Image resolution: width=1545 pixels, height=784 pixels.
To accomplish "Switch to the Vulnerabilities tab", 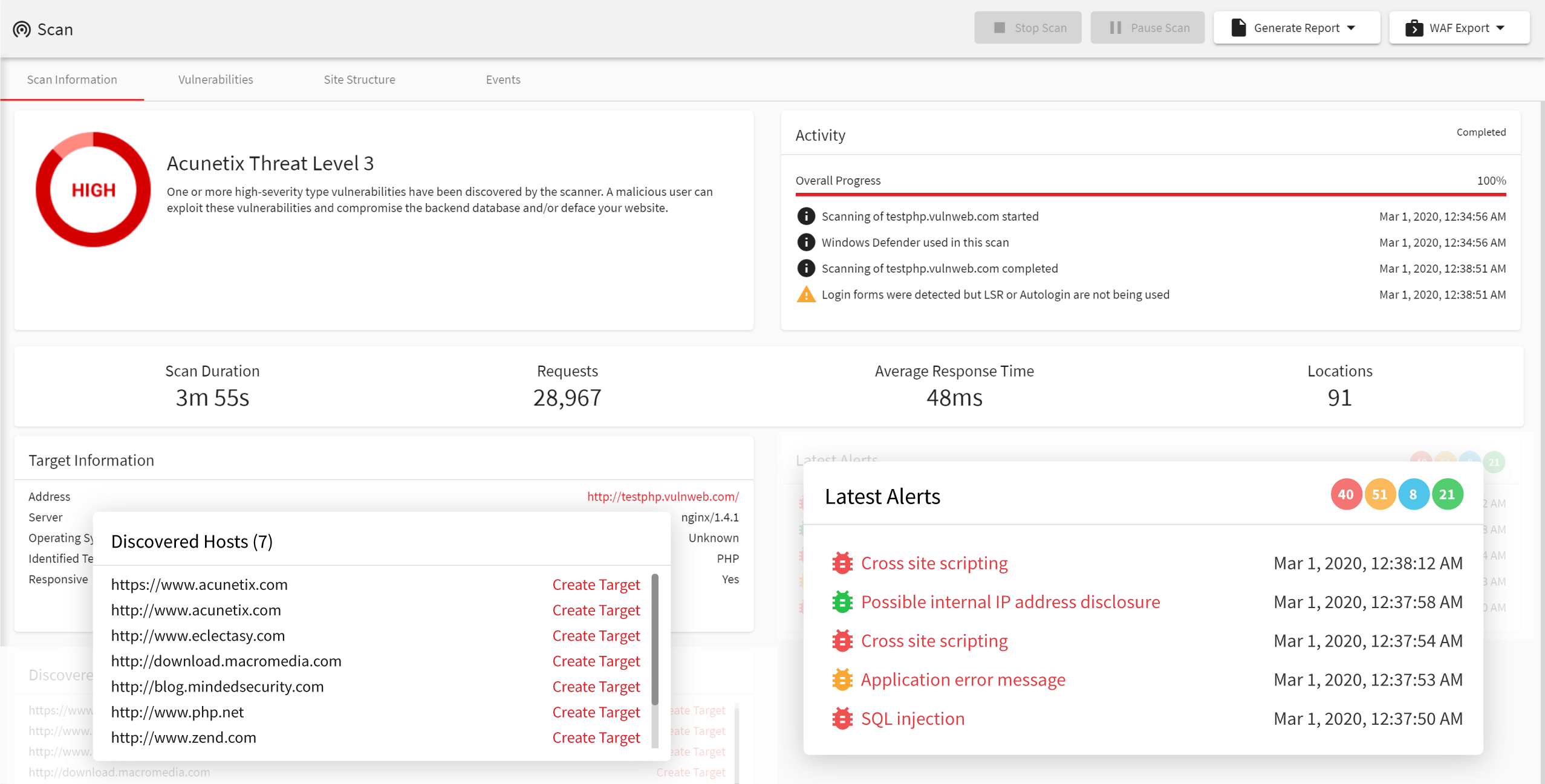I will 214,79.
